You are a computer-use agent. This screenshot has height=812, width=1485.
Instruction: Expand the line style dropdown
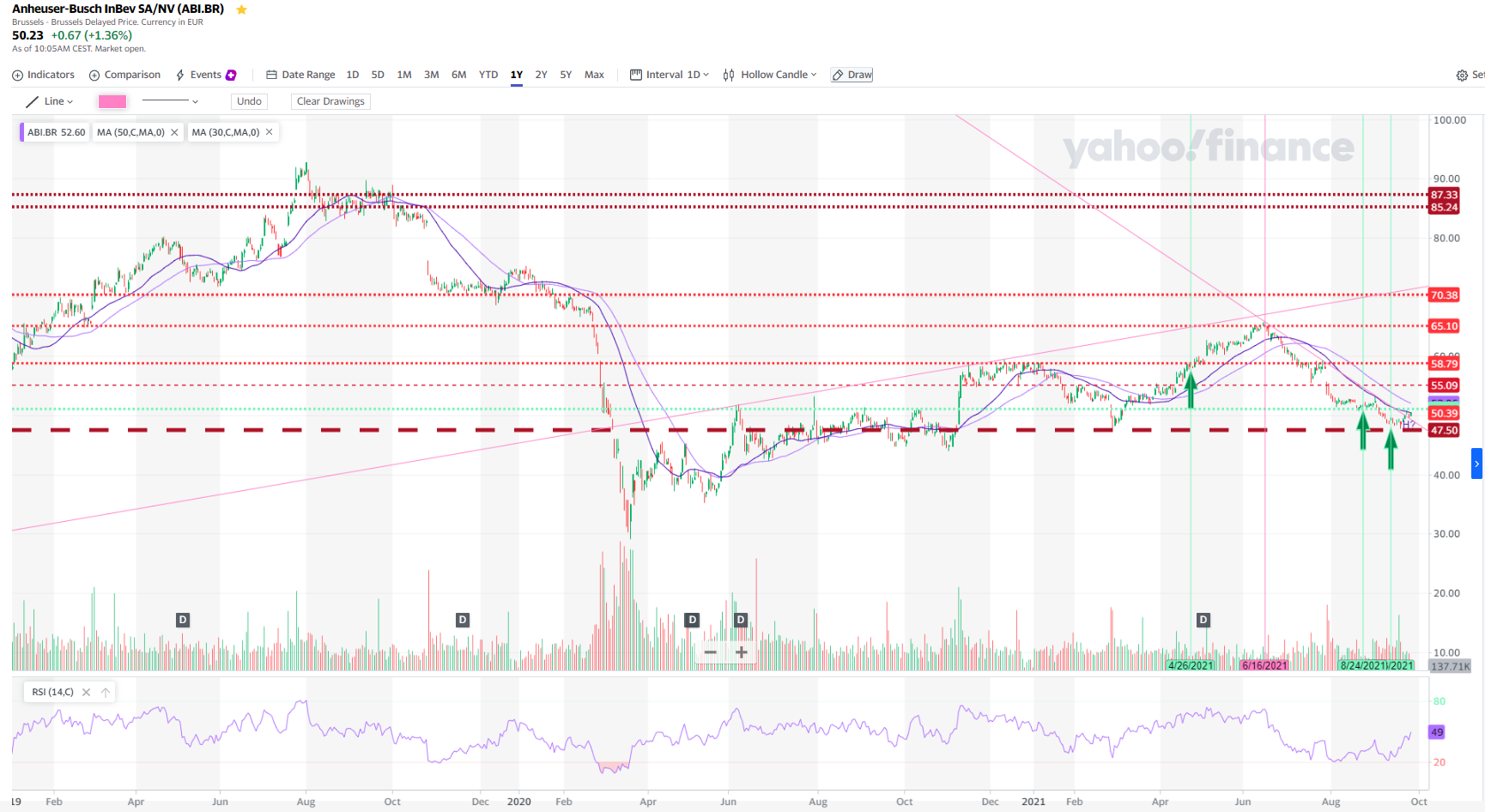[x=170, y=101]
